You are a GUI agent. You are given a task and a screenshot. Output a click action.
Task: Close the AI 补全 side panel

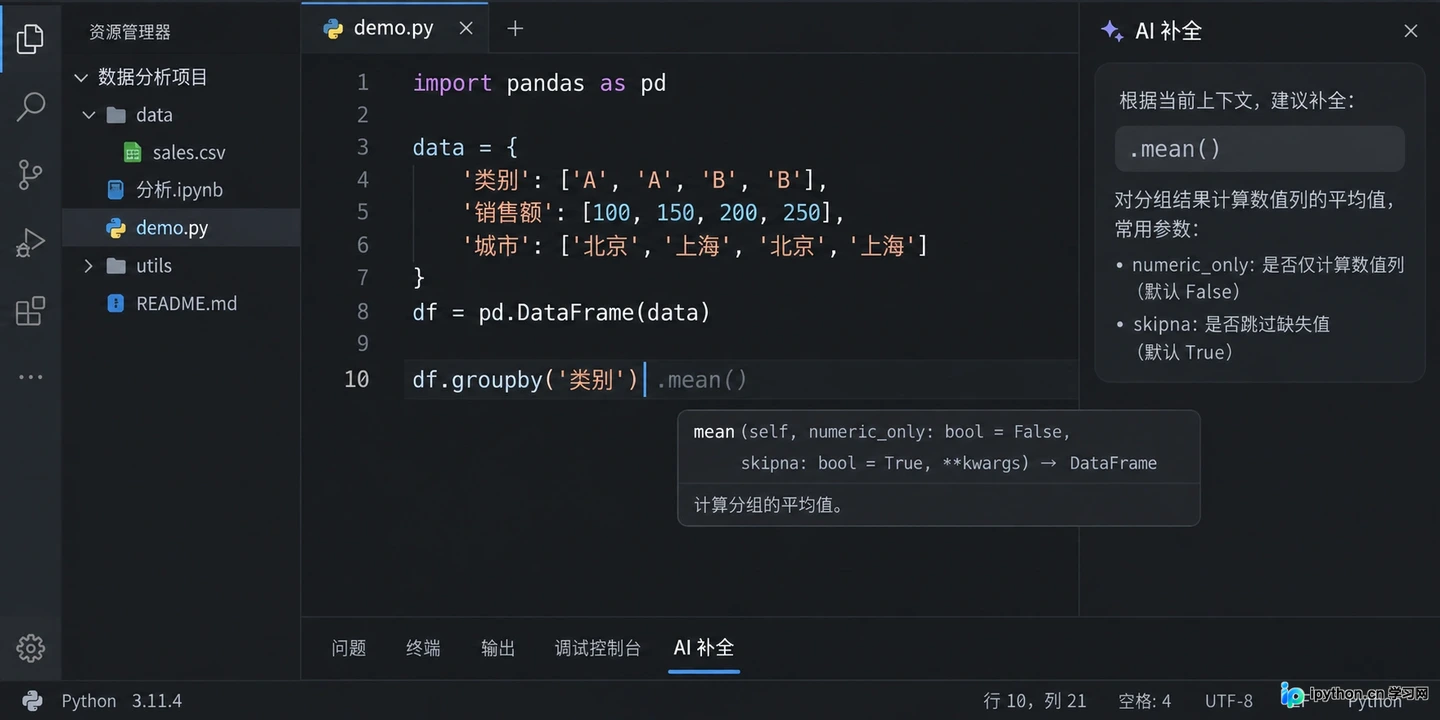point(1411,31)
